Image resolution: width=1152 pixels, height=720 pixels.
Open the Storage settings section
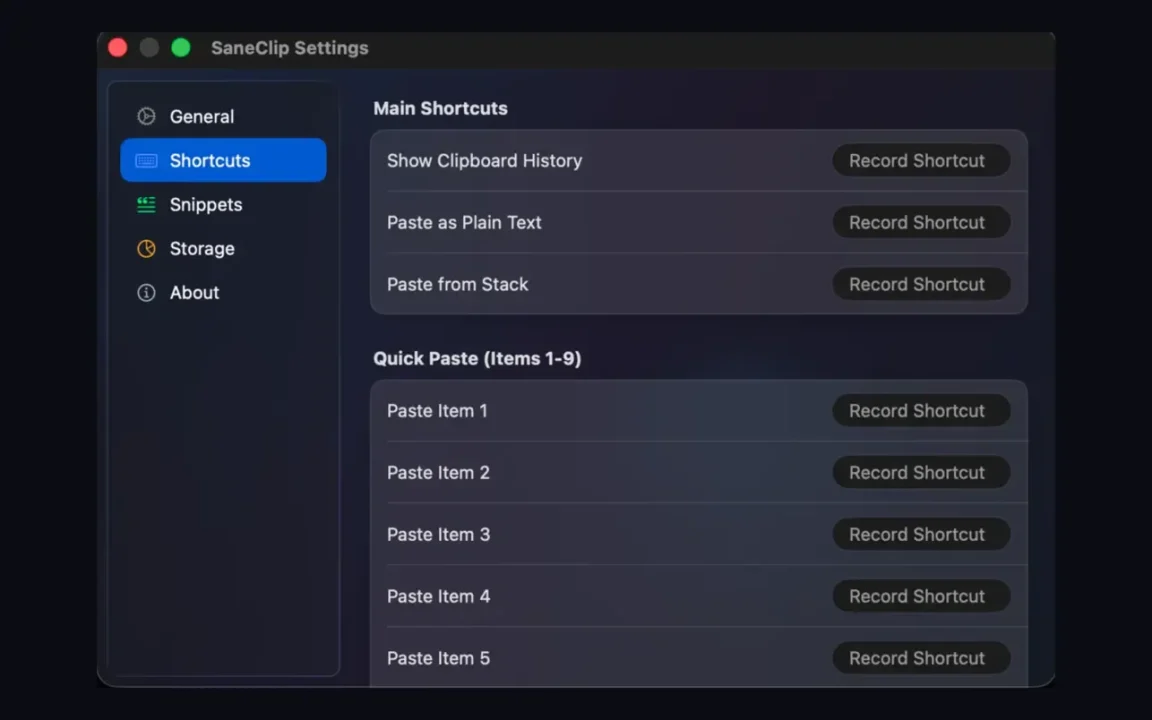223,248
